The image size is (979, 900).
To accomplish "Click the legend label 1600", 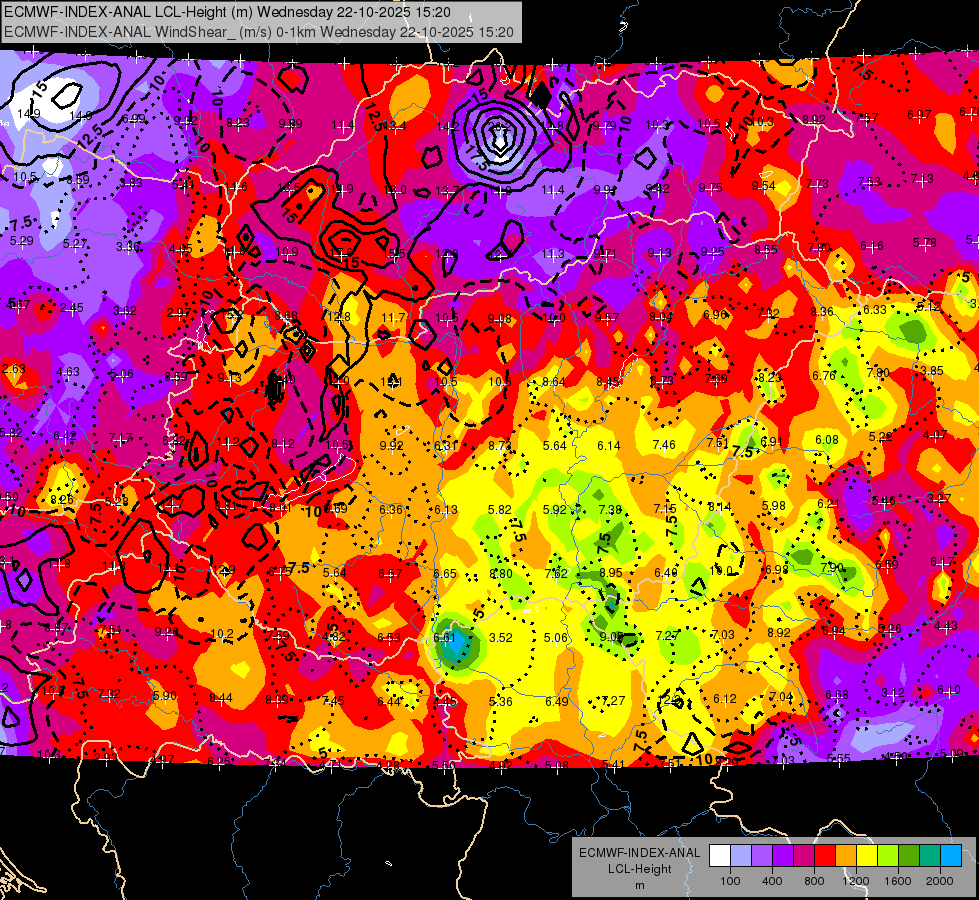I will tap(898, 881).
